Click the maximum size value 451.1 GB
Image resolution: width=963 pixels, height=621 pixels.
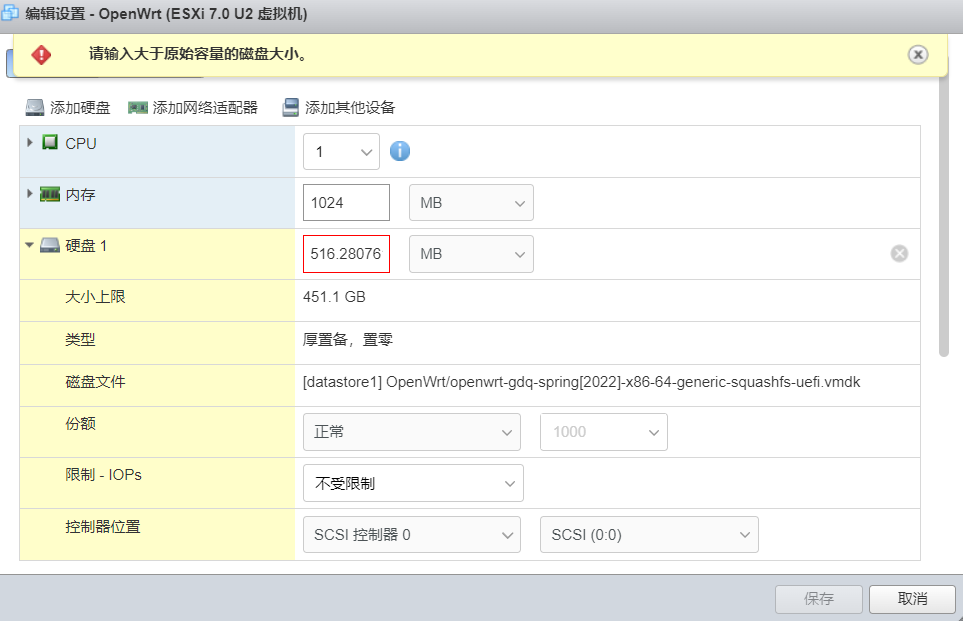coord(334,297)
